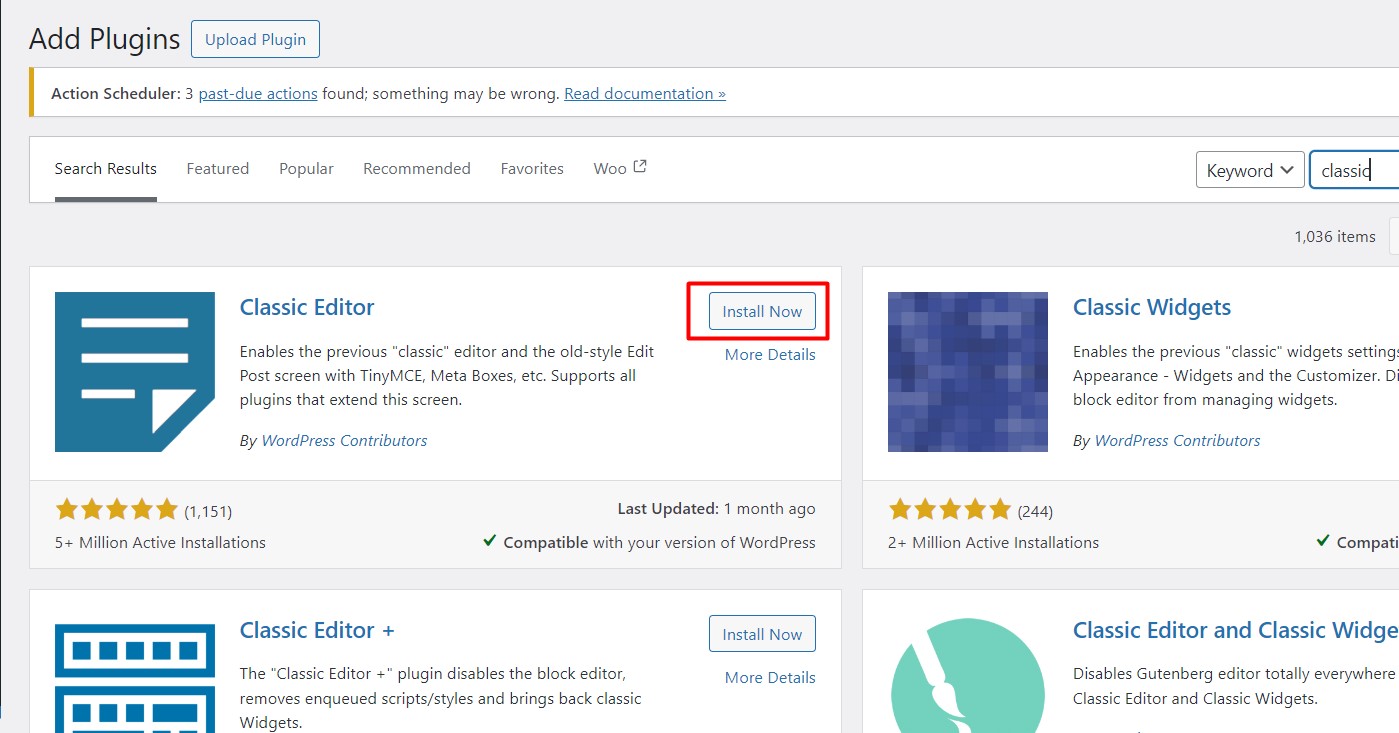This screenshot has width=1399, height=733.
Task: Switch to the Search Results tab
Action: 106,168
